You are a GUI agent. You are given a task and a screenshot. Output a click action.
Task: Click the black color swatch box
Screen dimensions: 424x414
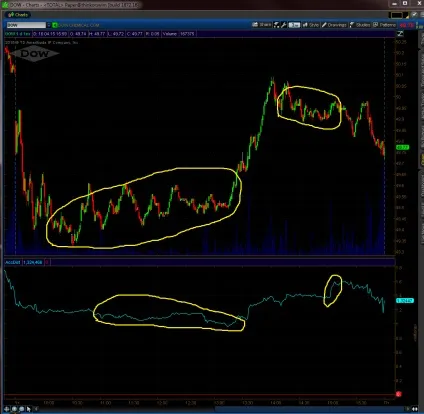coord(397,15)
